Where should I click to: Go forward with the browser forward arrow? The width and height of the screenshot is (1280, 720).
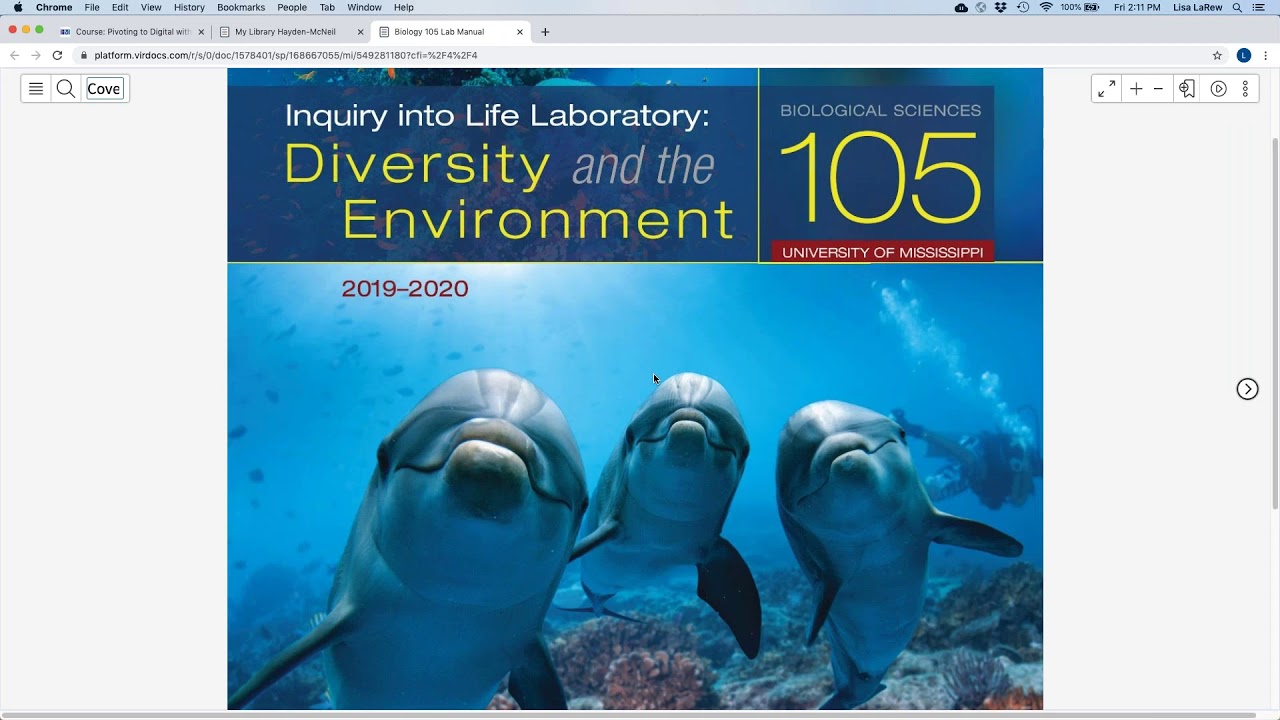click(36, 55)
